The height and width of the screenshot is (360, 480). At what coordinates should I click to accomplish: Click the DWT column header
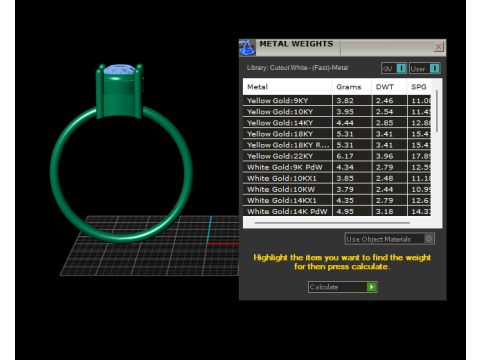tap(389, 87)
